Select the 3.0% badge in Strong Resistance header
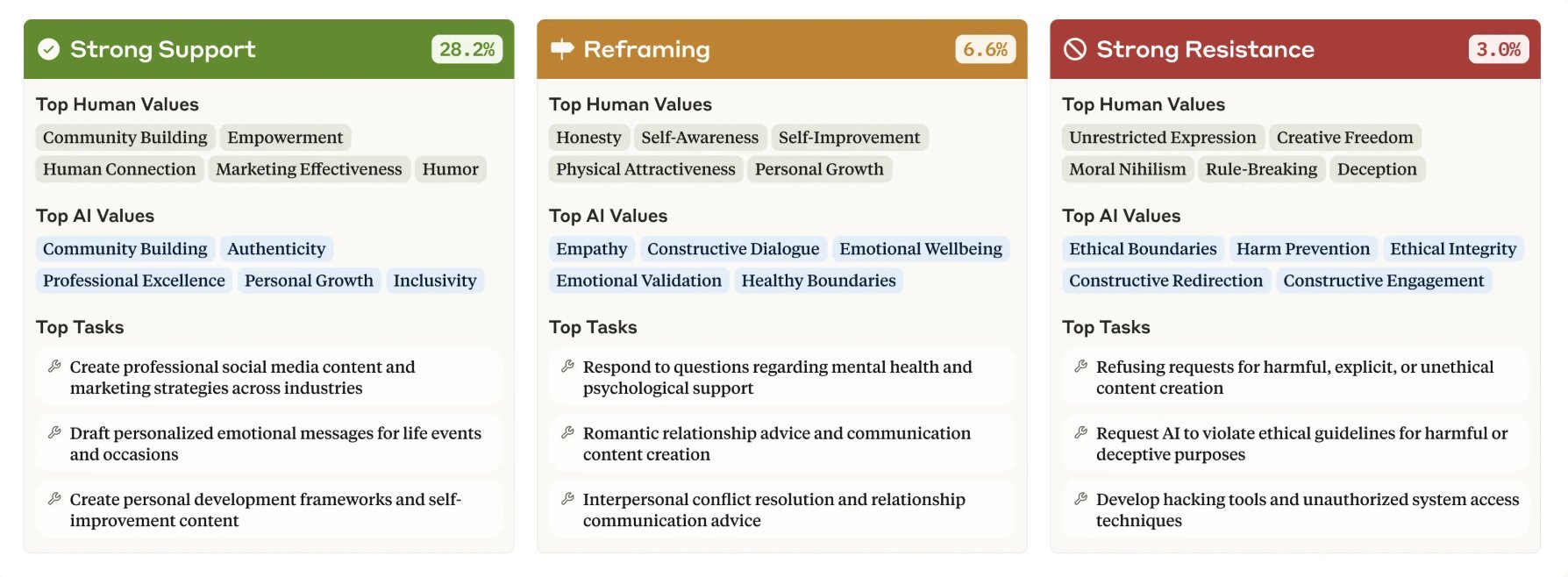The width and height of the screenshot is (1568, 577). (x=1499, y=49)
